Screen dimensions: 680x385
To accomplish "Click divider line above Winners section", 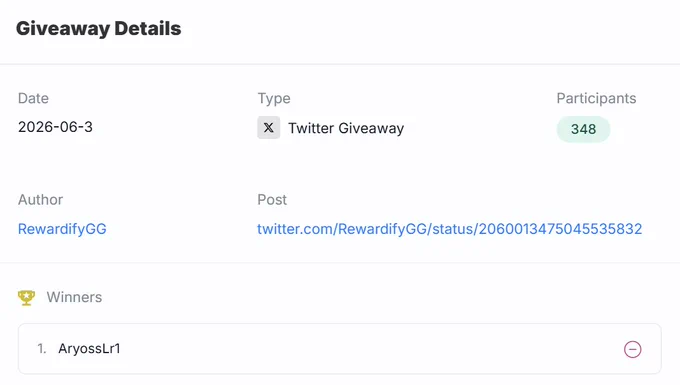I will coord(340,263).
